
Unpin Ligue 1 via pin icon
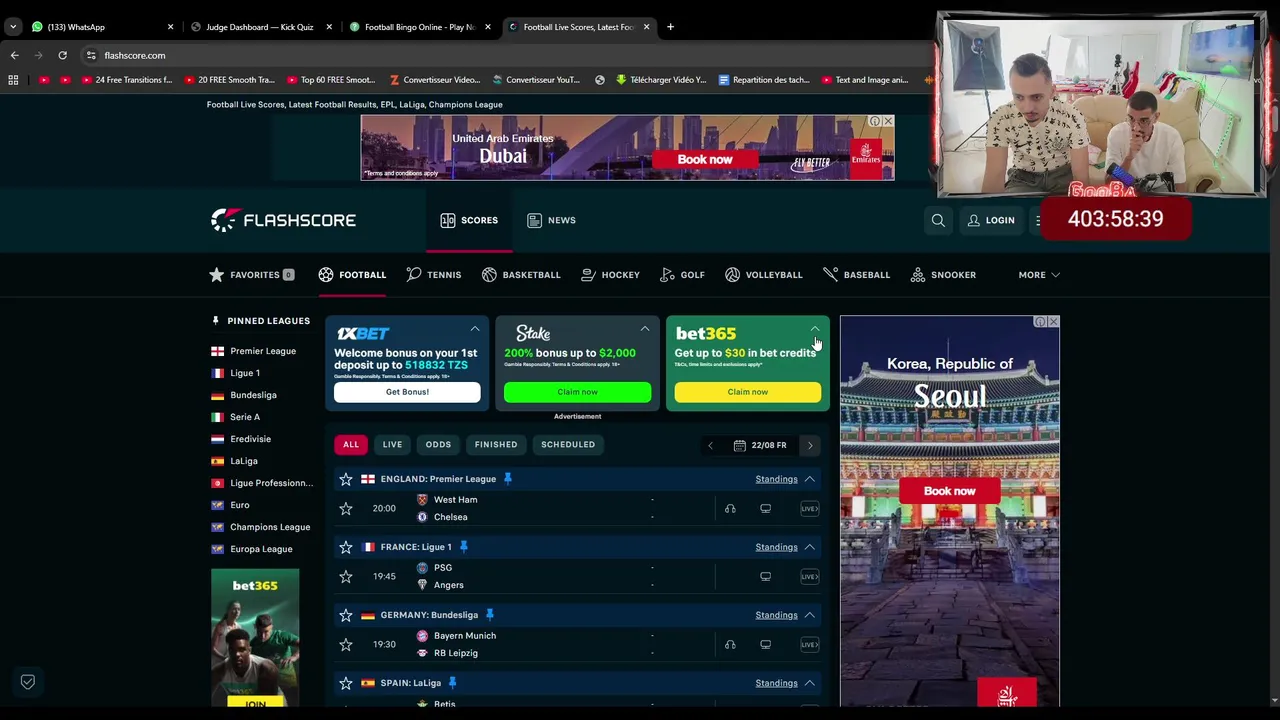coord(464,547)
